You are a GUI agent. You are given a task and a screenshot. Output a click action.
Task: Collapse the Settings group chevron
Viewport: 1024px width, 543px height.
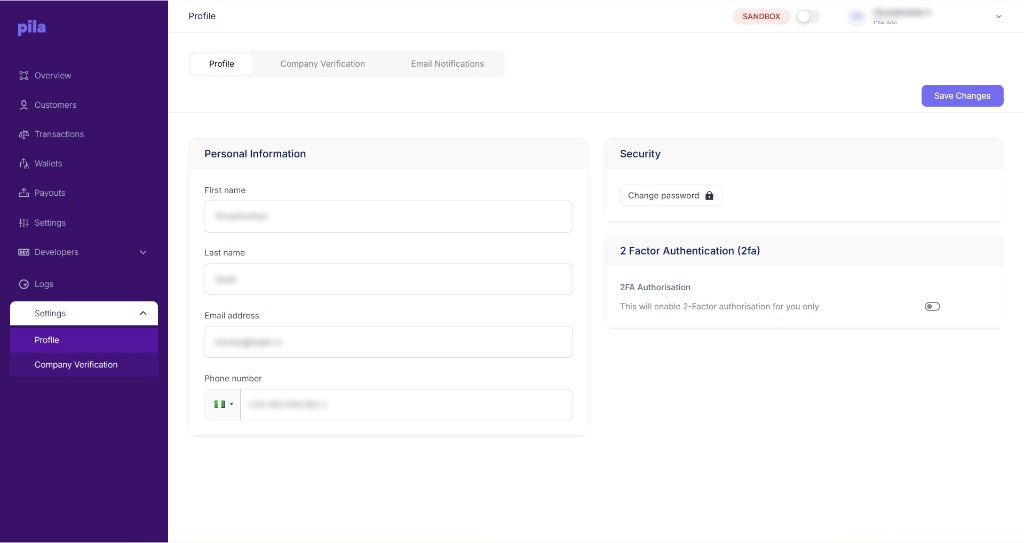(x=143, y=314)
